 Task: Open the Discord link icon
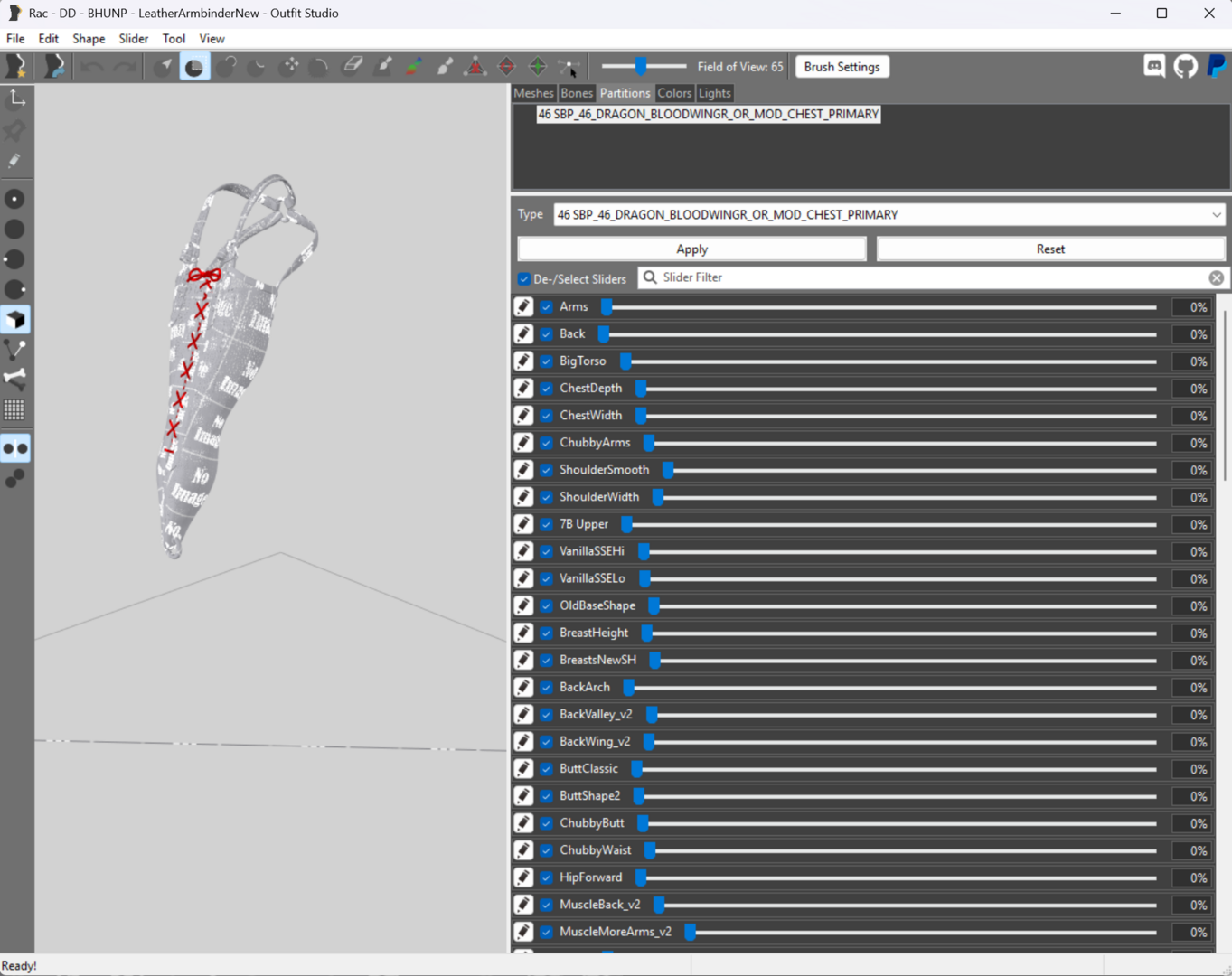pyautogui.click(x=1154, y=66)
